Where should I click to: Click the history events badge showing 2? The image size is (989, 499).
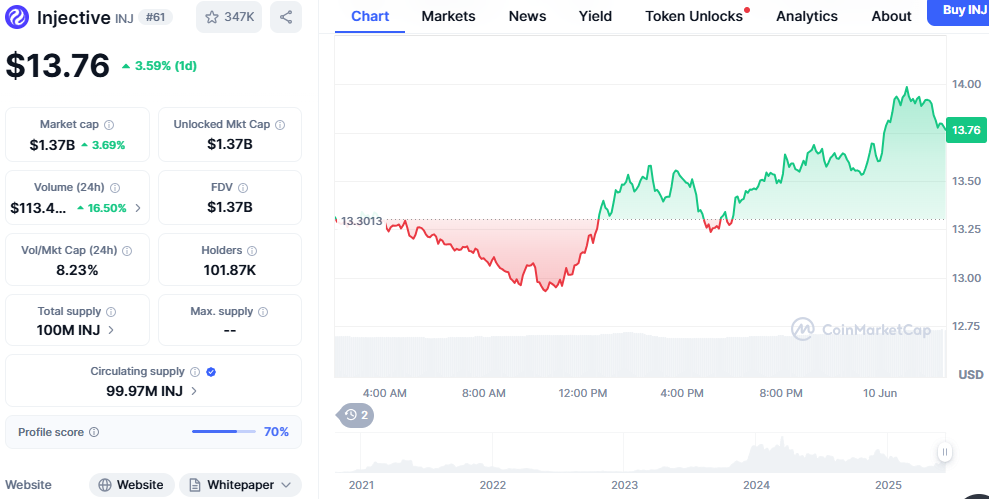356,415
